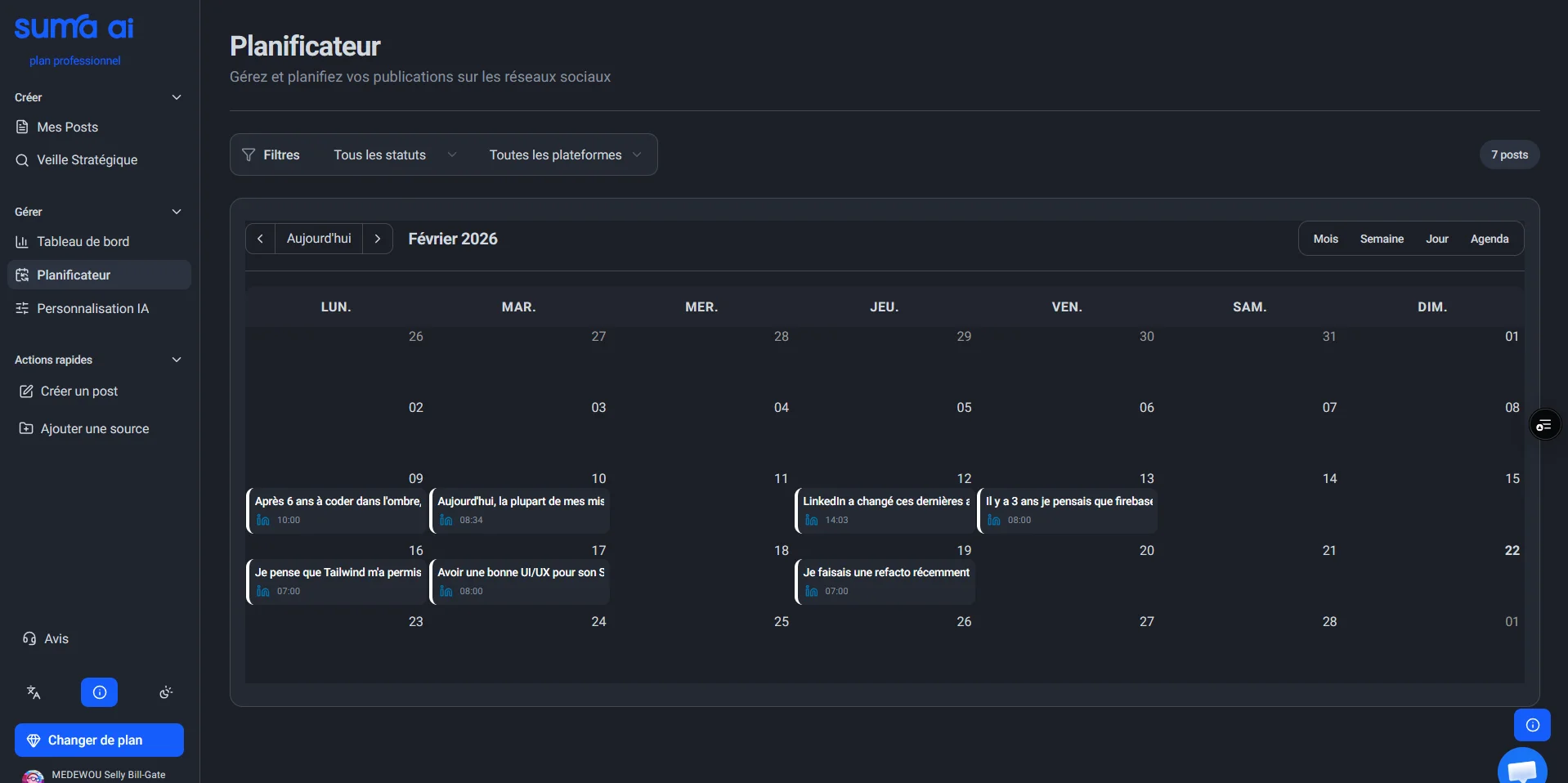Click the language translation icon
1568x783 pixels.
coord(34,692)
